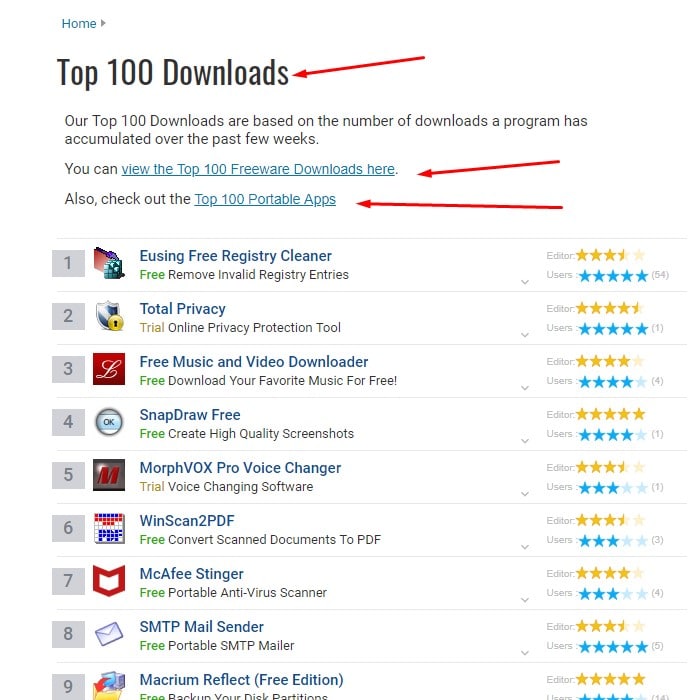The image size is (690, 700).
Task: Expand the Eusing Free Registry Cleaner details chevron
Action: [524, 282]
